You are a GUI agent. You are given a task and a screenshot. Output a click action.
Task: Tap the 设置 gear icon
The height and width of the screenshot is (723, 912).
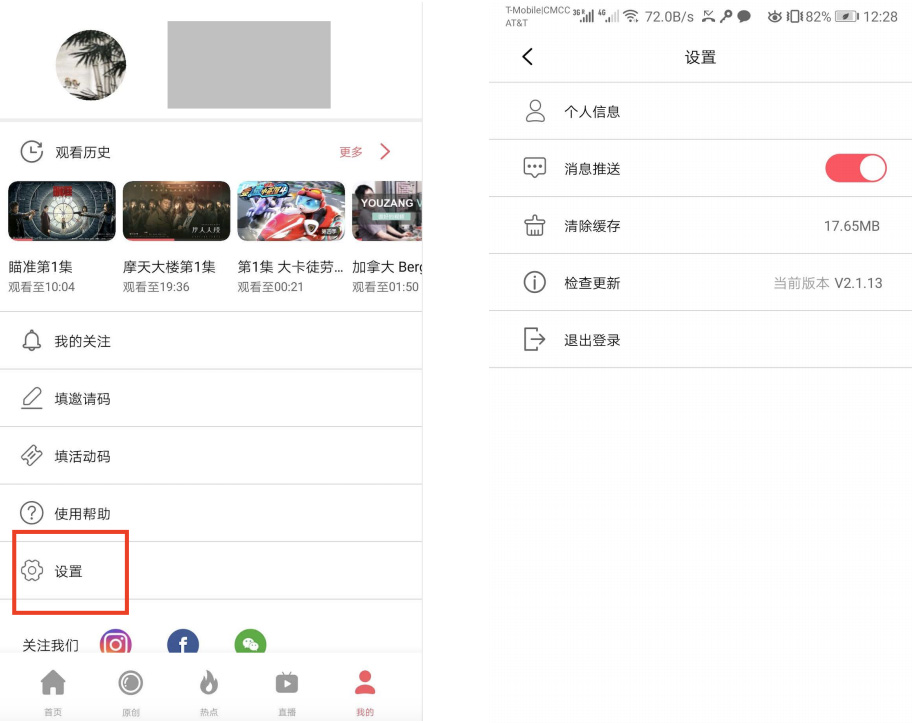tap(32, 571)
